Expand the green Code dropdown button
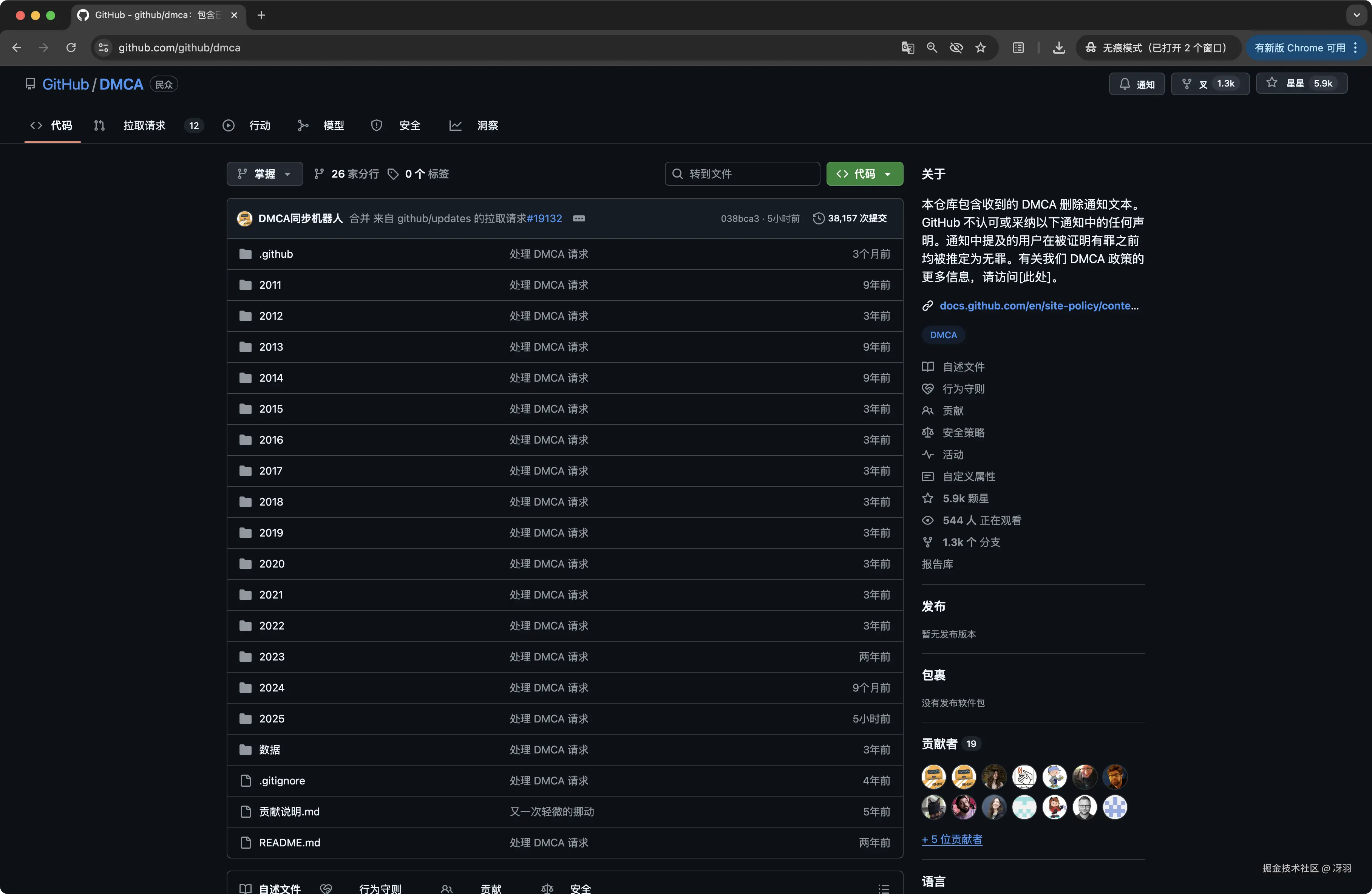1372x894 pixels. [864, 173]
